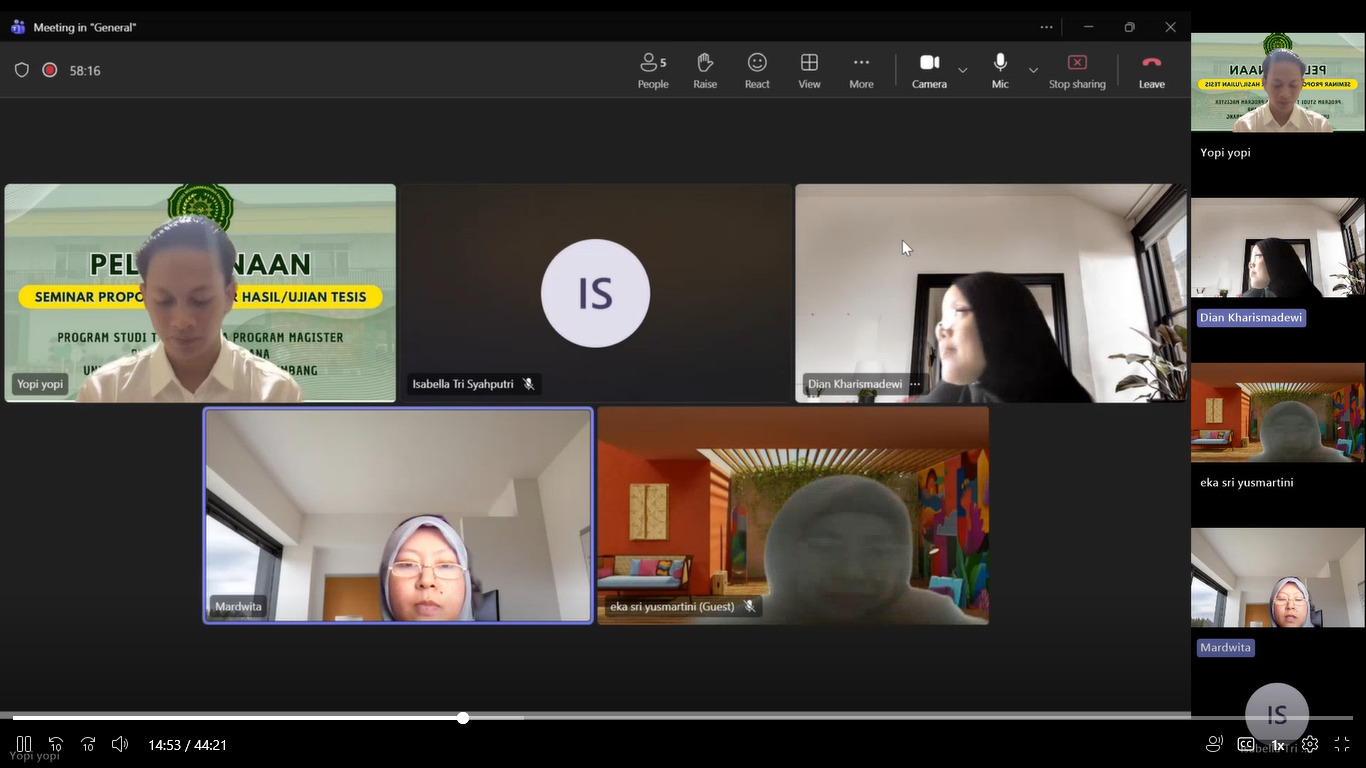This screenshot has width=1366, height=768.
Task: Open the player settings gear
Action: 1310,744
